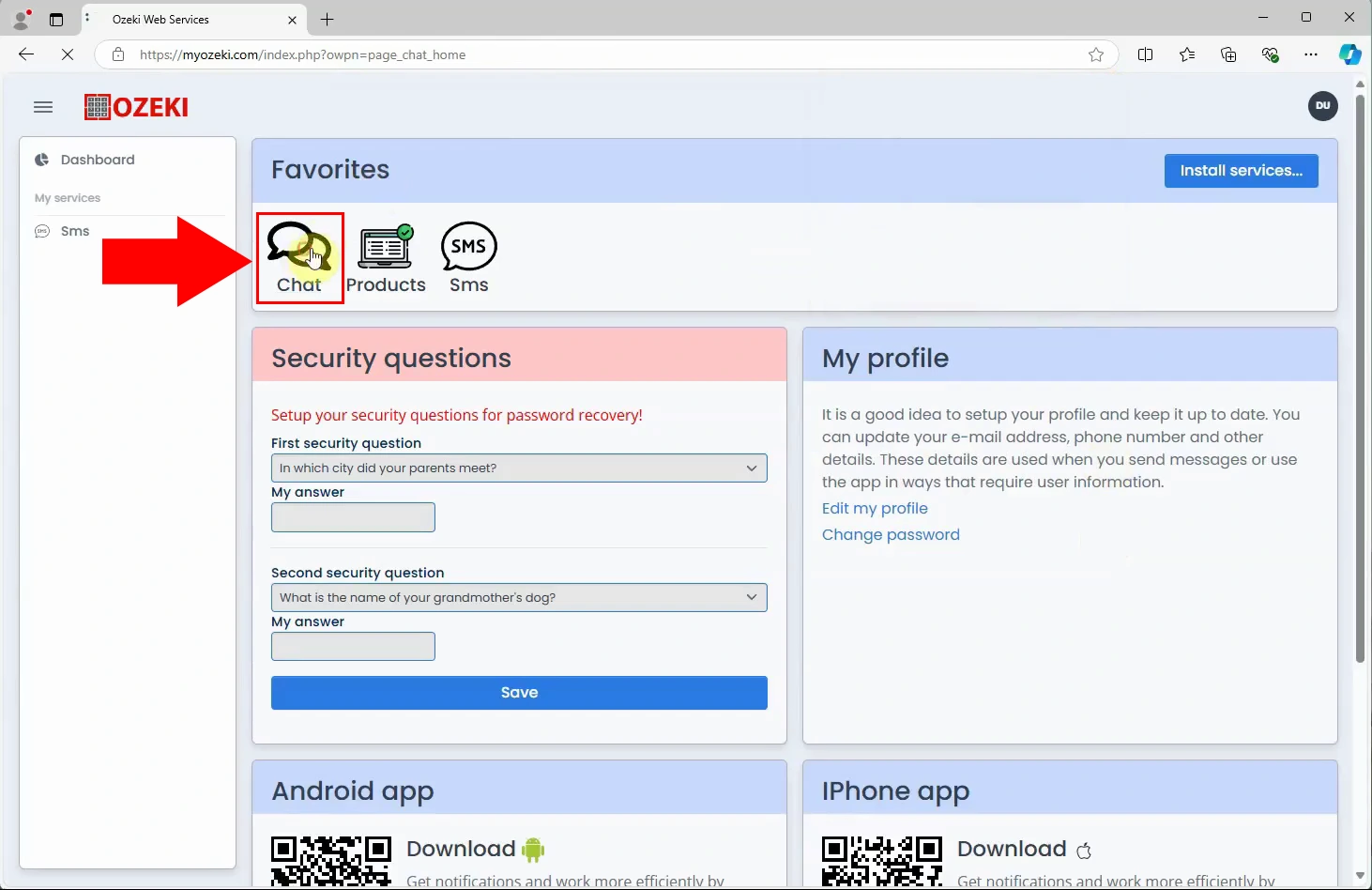View site information lock icon
This screenshot has height=890, width=1372.
pos(118,54)
